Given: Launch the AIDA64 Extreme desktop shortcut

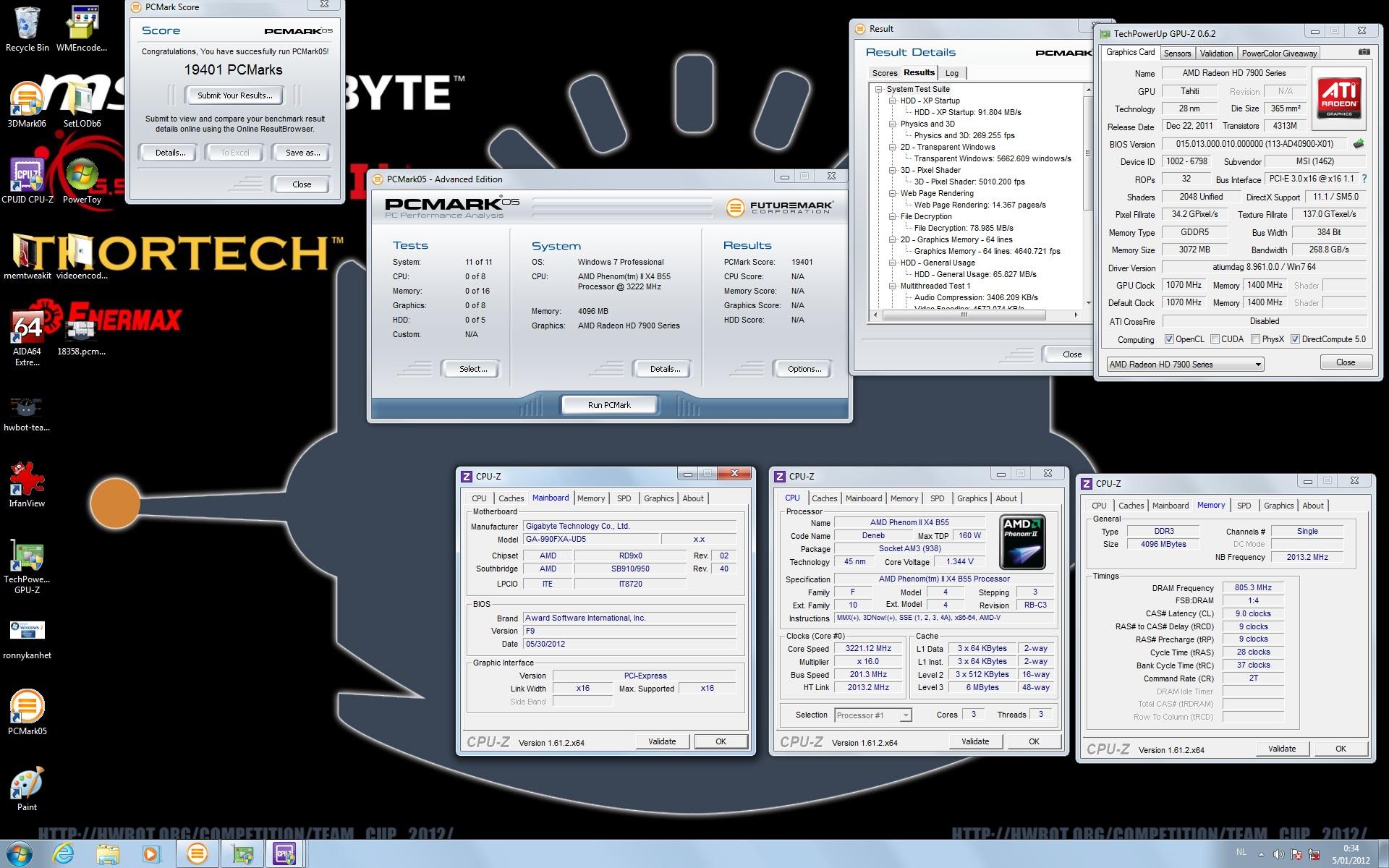Looking at the screenshot, I should point(27,338).
